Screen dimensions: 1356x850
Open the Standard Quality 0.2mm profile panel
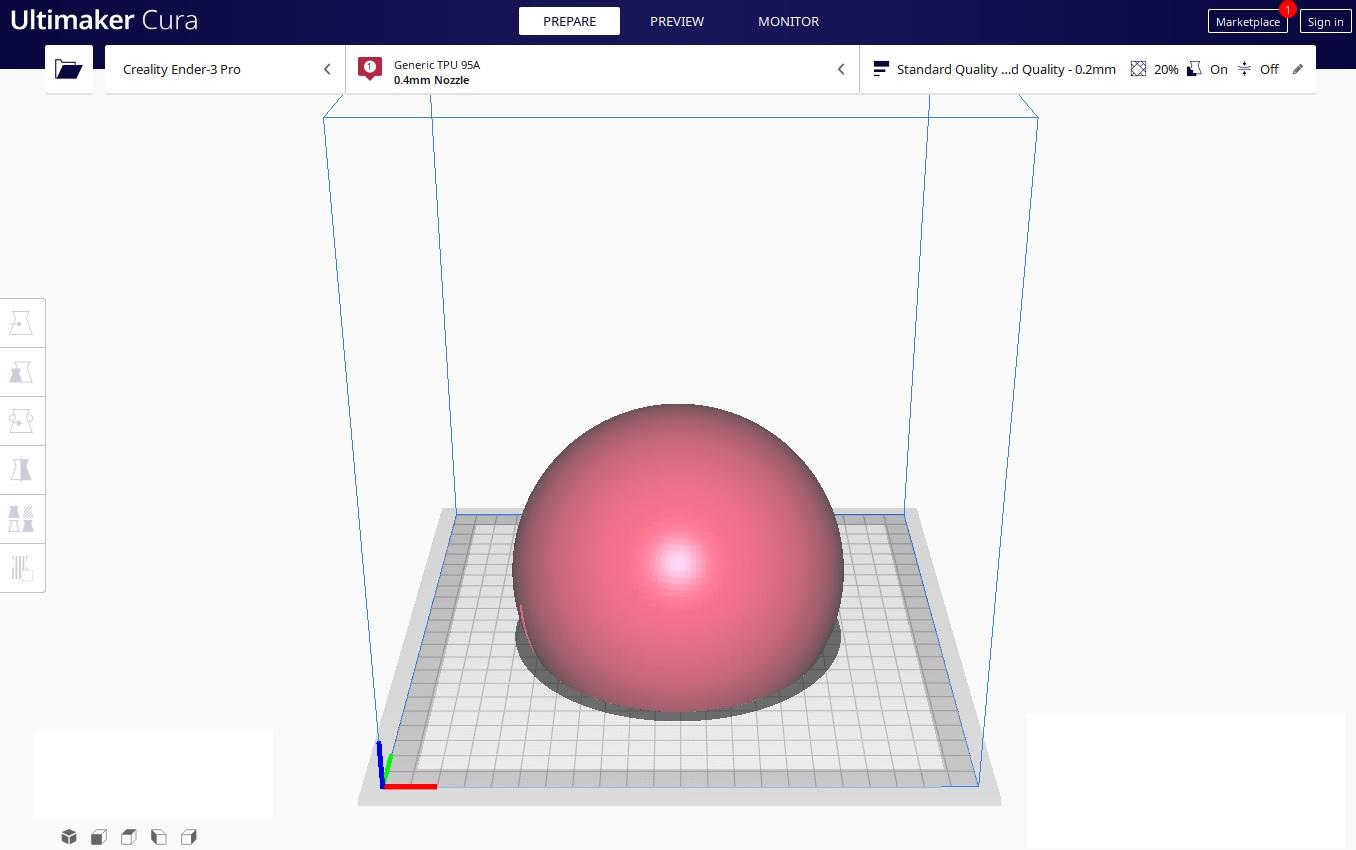(1087, 69)
